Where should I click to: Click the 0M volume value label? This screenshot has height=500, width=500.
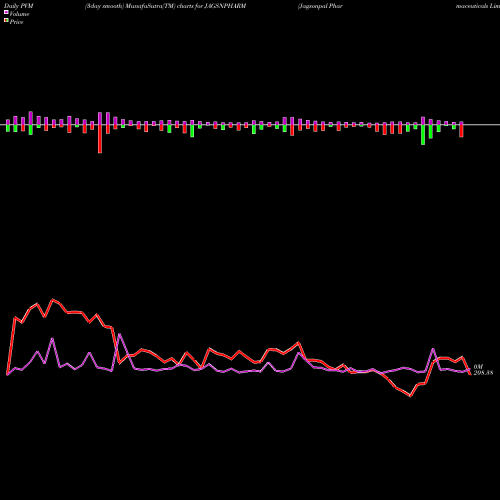pyautogui.click(x=478, y=367)
